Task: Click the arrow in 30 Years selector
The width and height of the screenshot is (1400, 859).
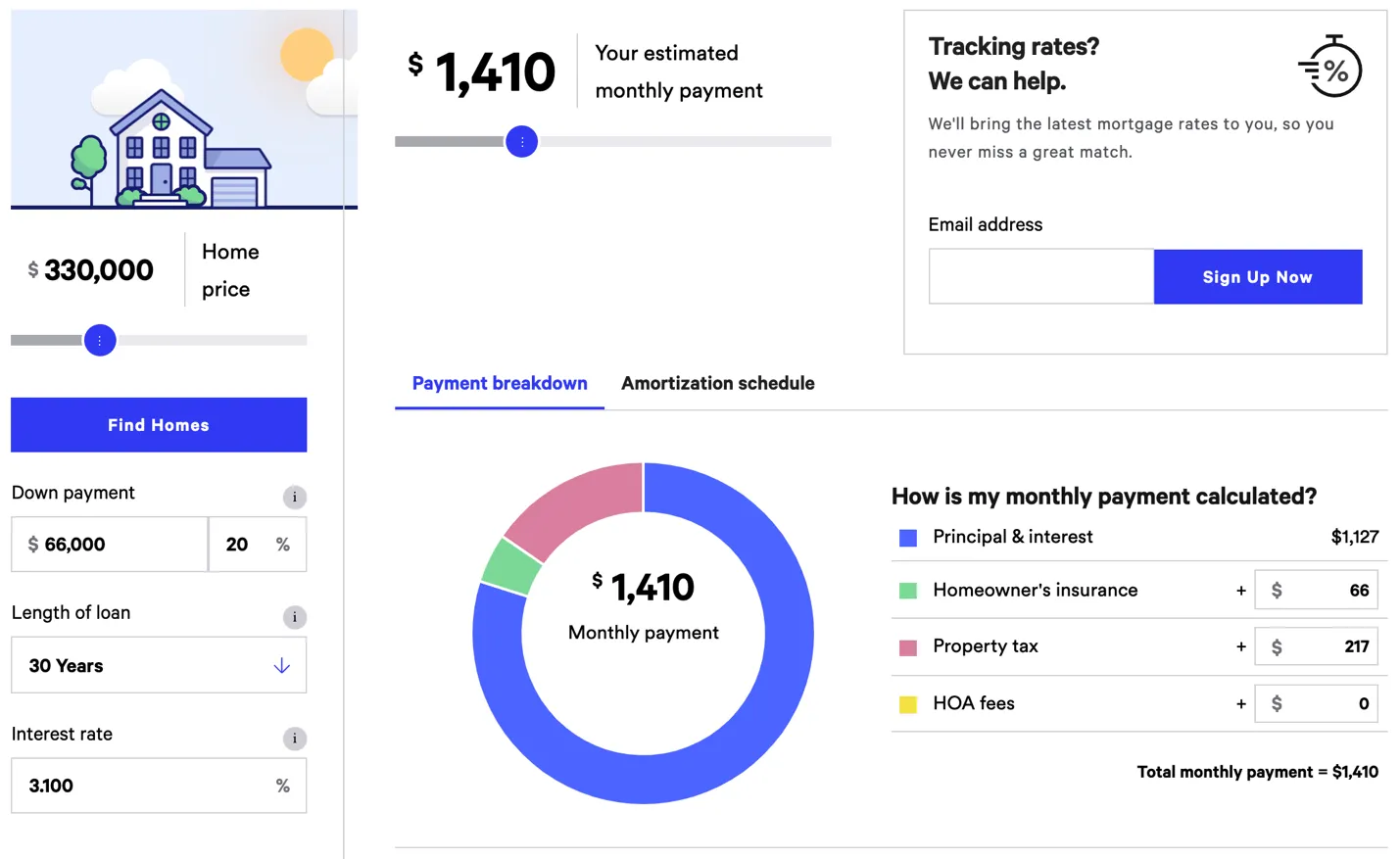Action: [x=281, y=666]
